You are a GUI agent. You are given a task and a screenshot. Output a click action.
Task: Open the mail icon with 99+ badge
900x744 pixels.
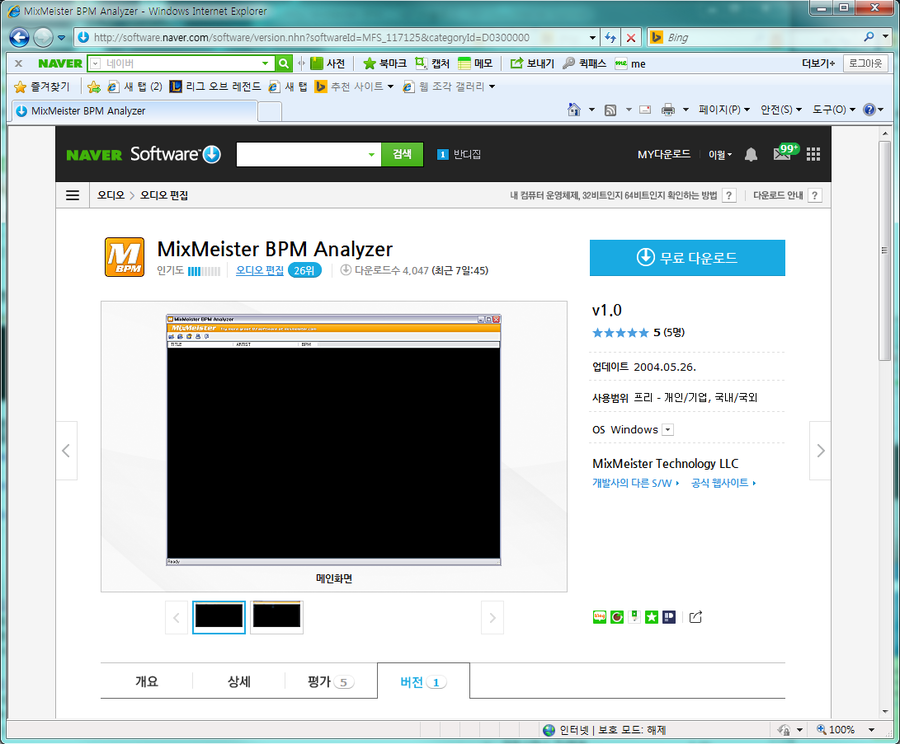[x=782, y=154]
